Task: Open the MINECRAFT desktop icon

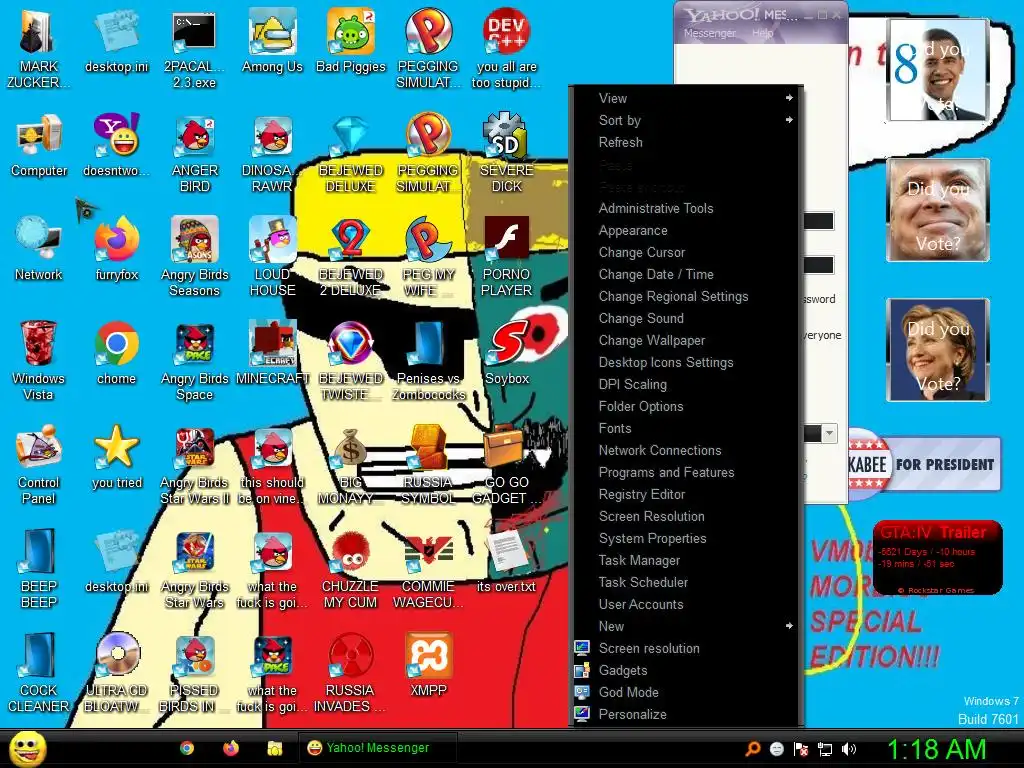Action: click(272, 353)
